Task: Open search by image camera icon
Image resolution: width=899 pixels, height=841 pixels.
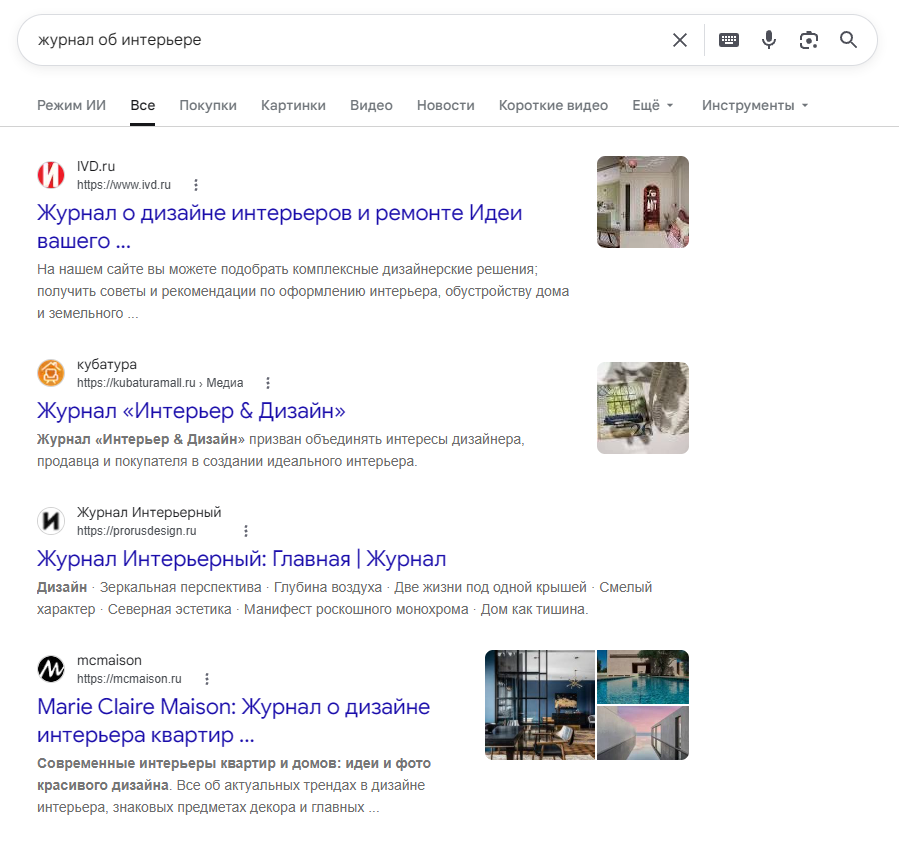Action: pyautogui.click(x=808, y=40)
